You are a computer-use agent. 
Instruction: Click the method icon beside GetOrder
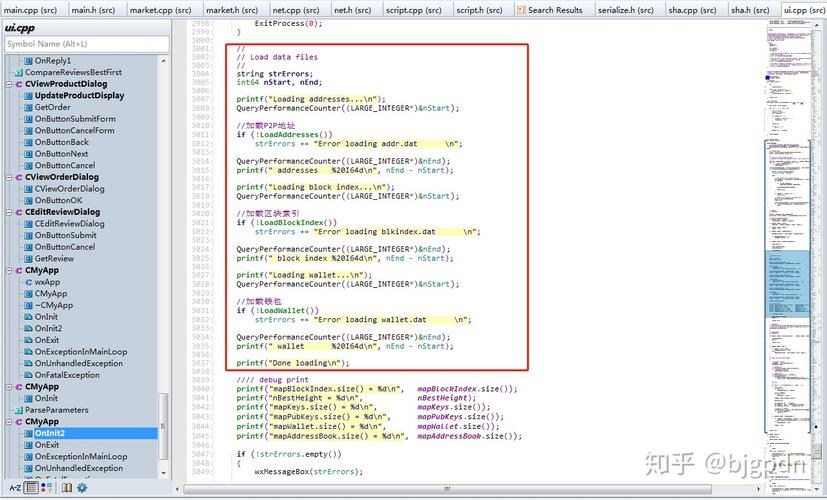(28, 108)
